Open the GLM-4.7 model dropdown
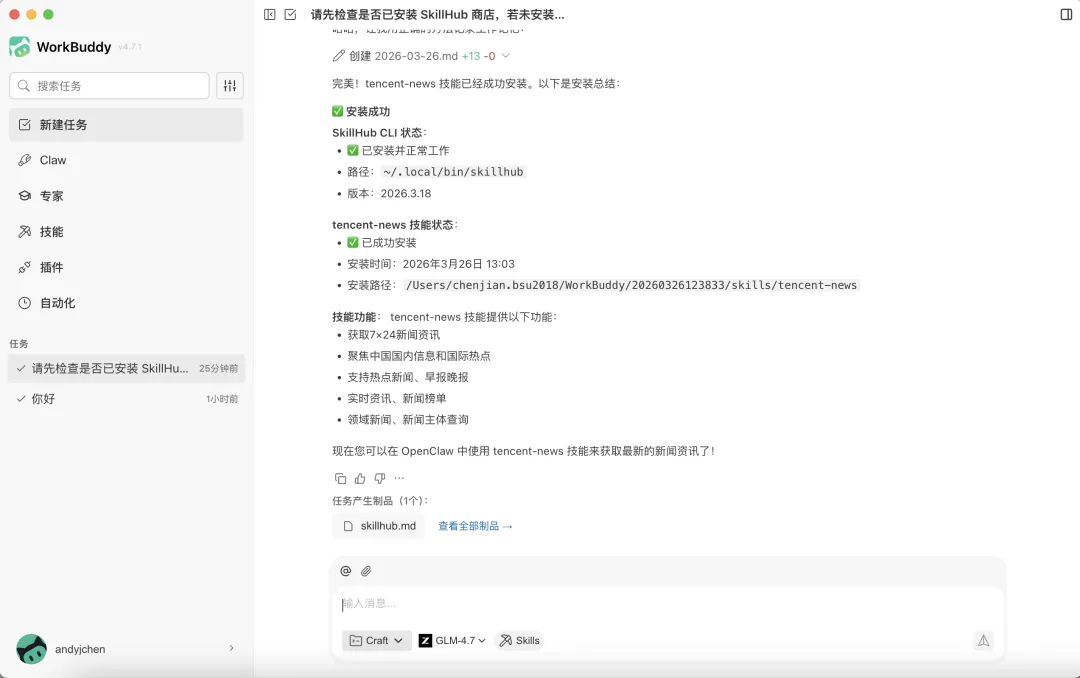The image size is (1080, 678). click(x=451, y=640)
